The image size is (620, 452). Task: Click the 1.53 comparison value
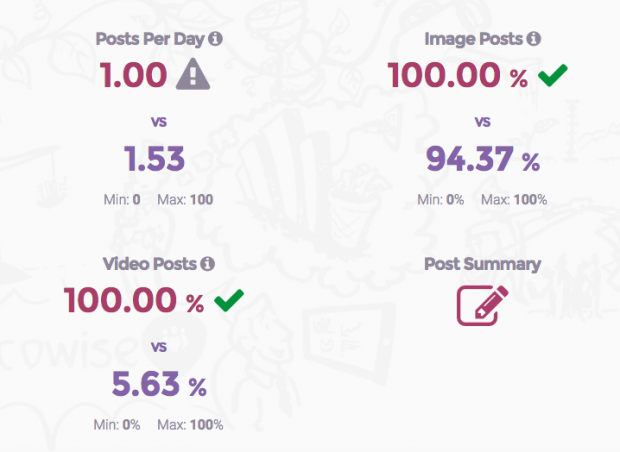coord(155,159)
